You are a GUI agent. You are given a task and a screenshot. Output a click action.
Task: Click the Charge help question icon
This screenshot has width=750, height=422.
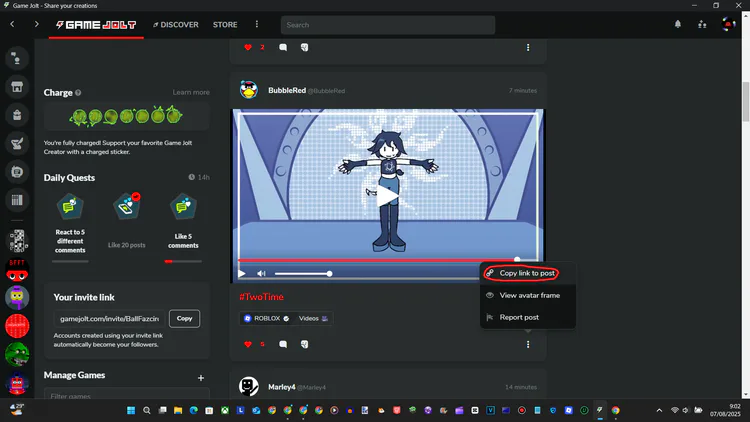[78, 93]
